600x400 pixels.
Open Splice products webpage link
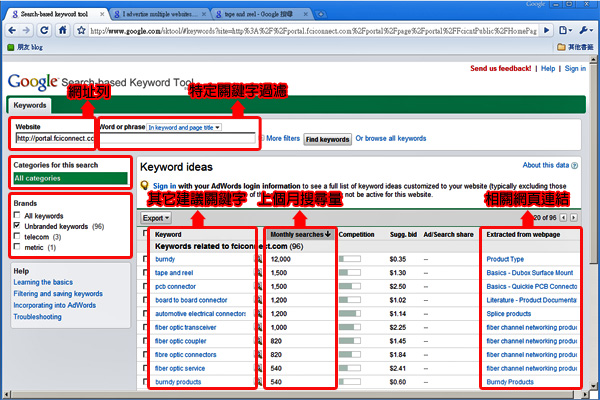coord(509,313)
